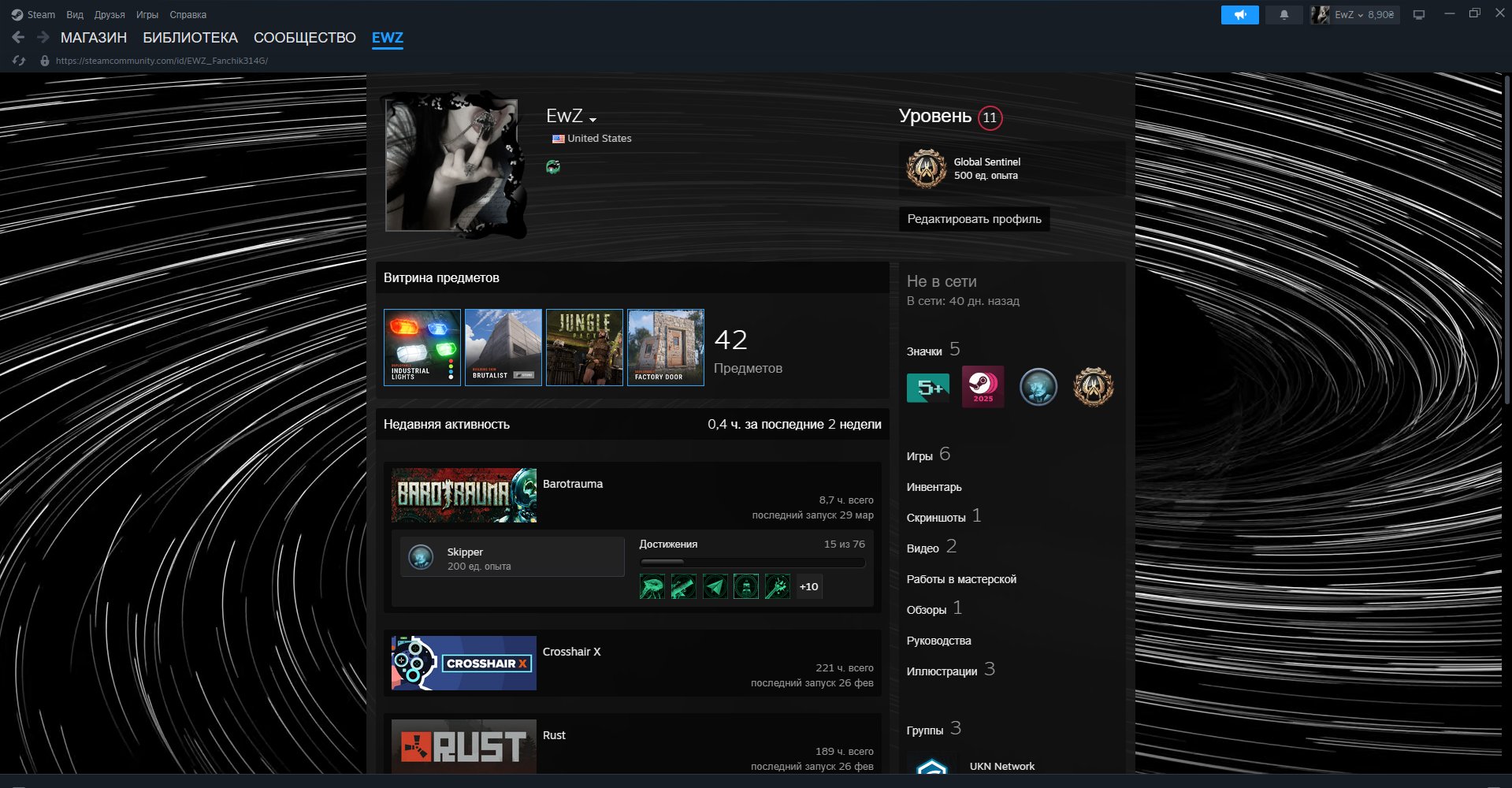Viewport: 1512px width, 788px height.
Task: Click the Steam 2025 badge
Action: click(x=983, y=388)
